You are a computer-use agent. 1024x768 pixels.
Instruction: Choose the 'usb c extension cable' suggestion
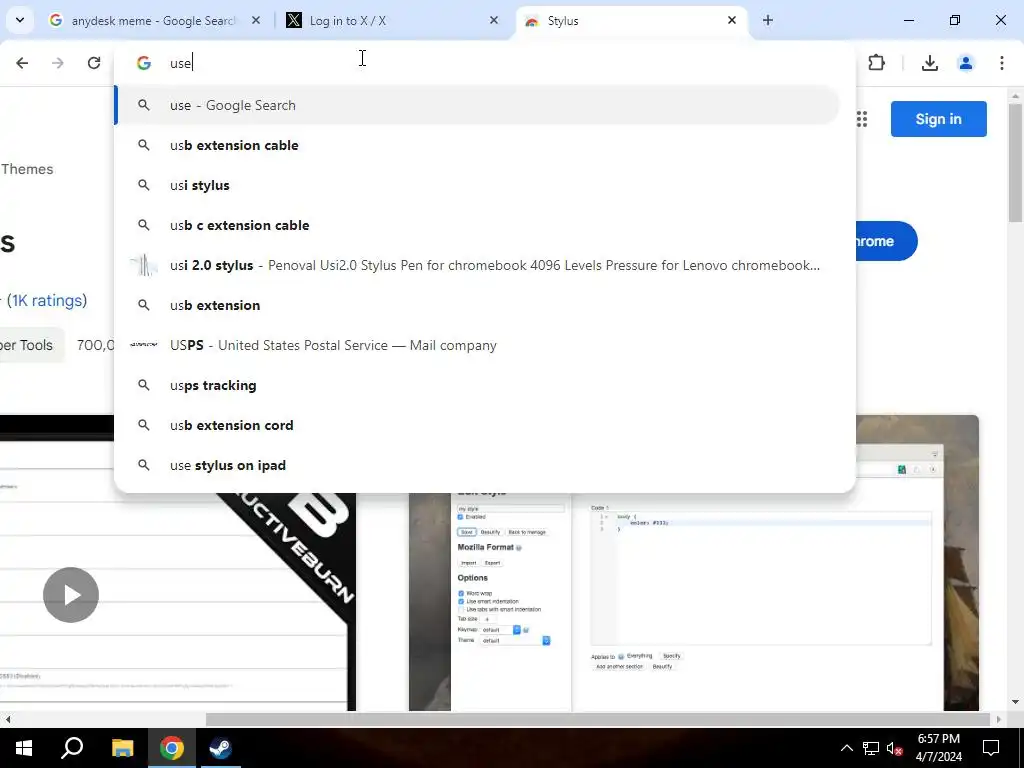point(478,225)
